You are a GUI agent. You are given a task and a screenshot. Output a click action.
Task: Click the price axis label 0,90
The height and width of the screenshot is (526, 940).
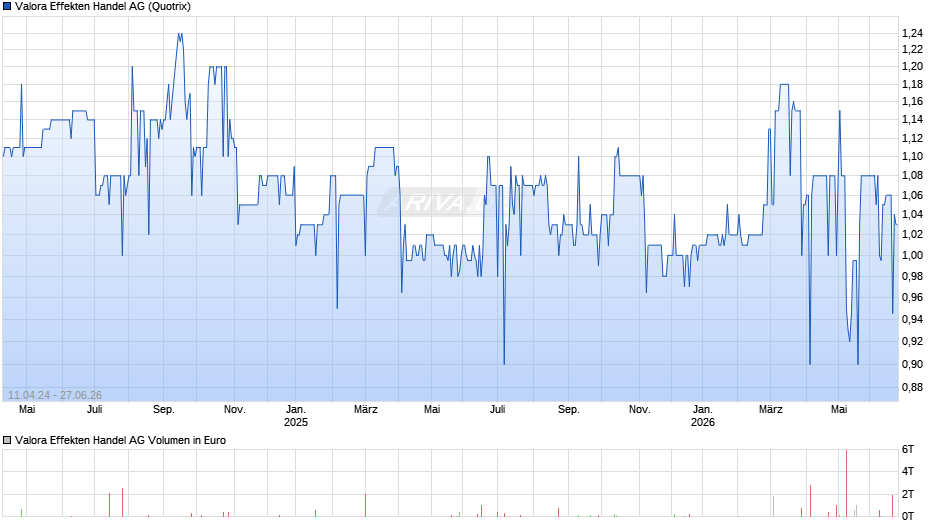click(x=912, y=364)
